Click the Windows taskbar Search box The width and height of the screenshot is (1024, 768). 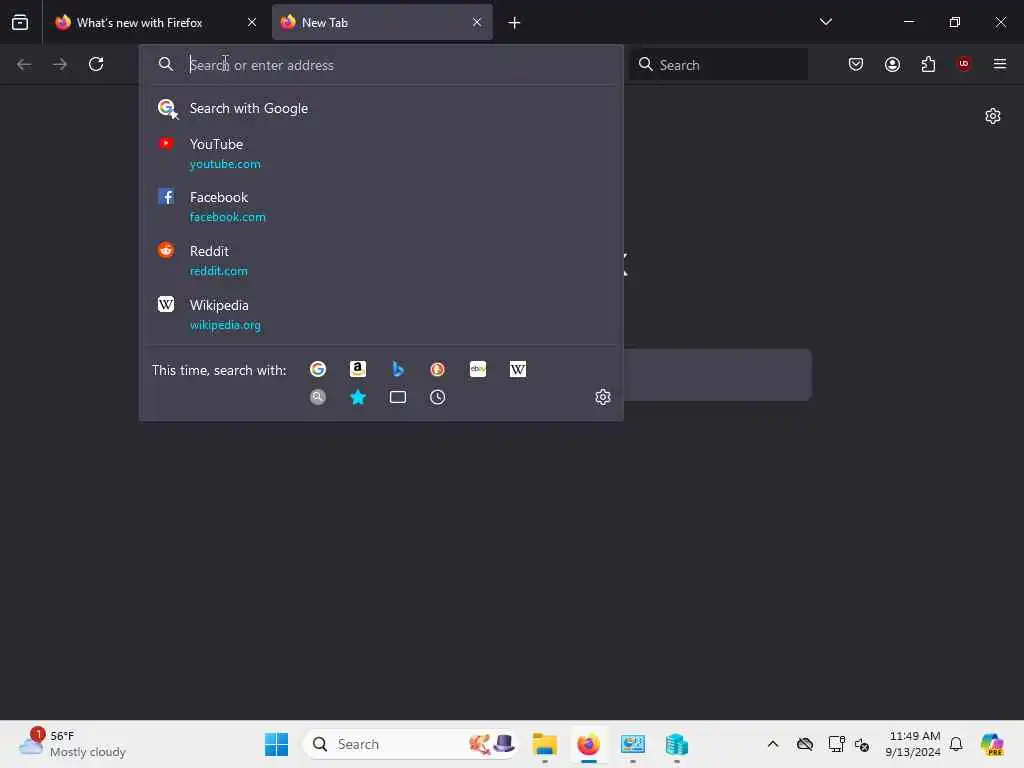pyautogui.click(x=411, y=744)
